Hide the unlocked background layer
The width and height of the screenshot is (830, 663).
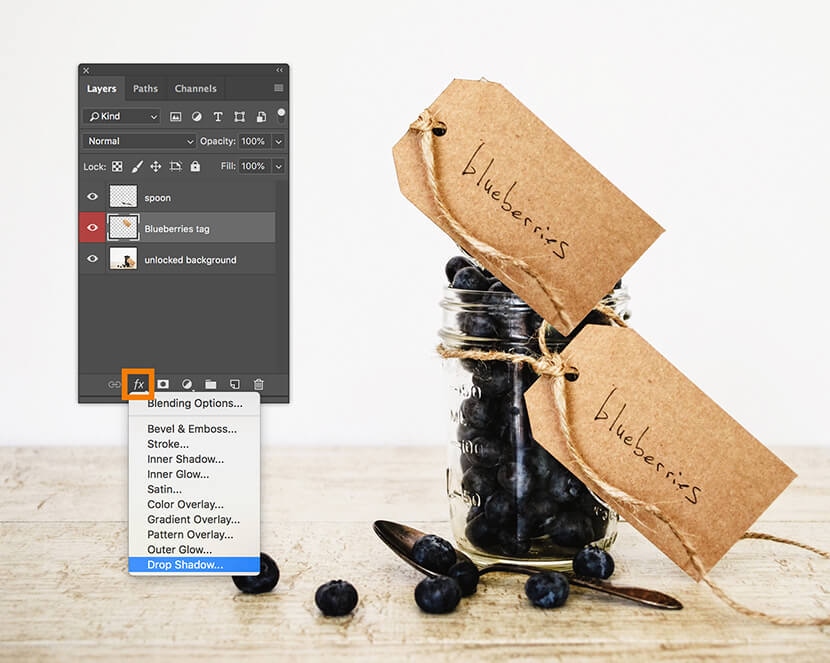(x=93, y=260)
